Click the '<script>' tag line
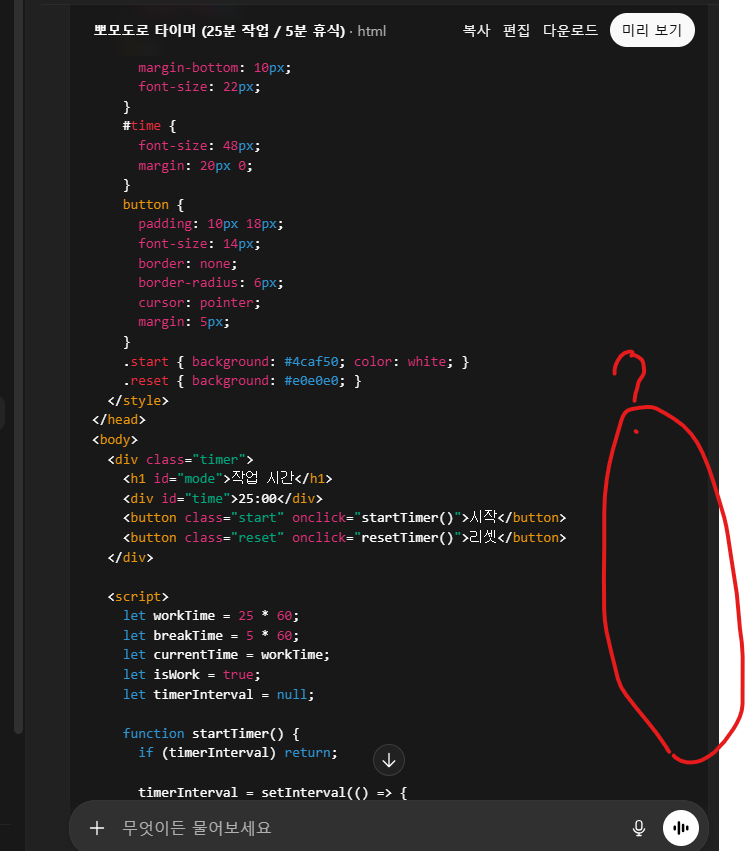745x851 pixels. [x=138, y=596]
